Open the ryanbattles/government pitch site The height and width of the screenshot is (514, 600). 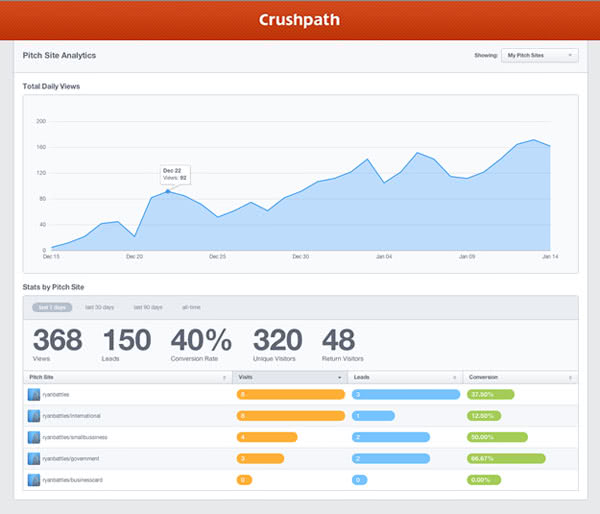click(x=71, y=459)
